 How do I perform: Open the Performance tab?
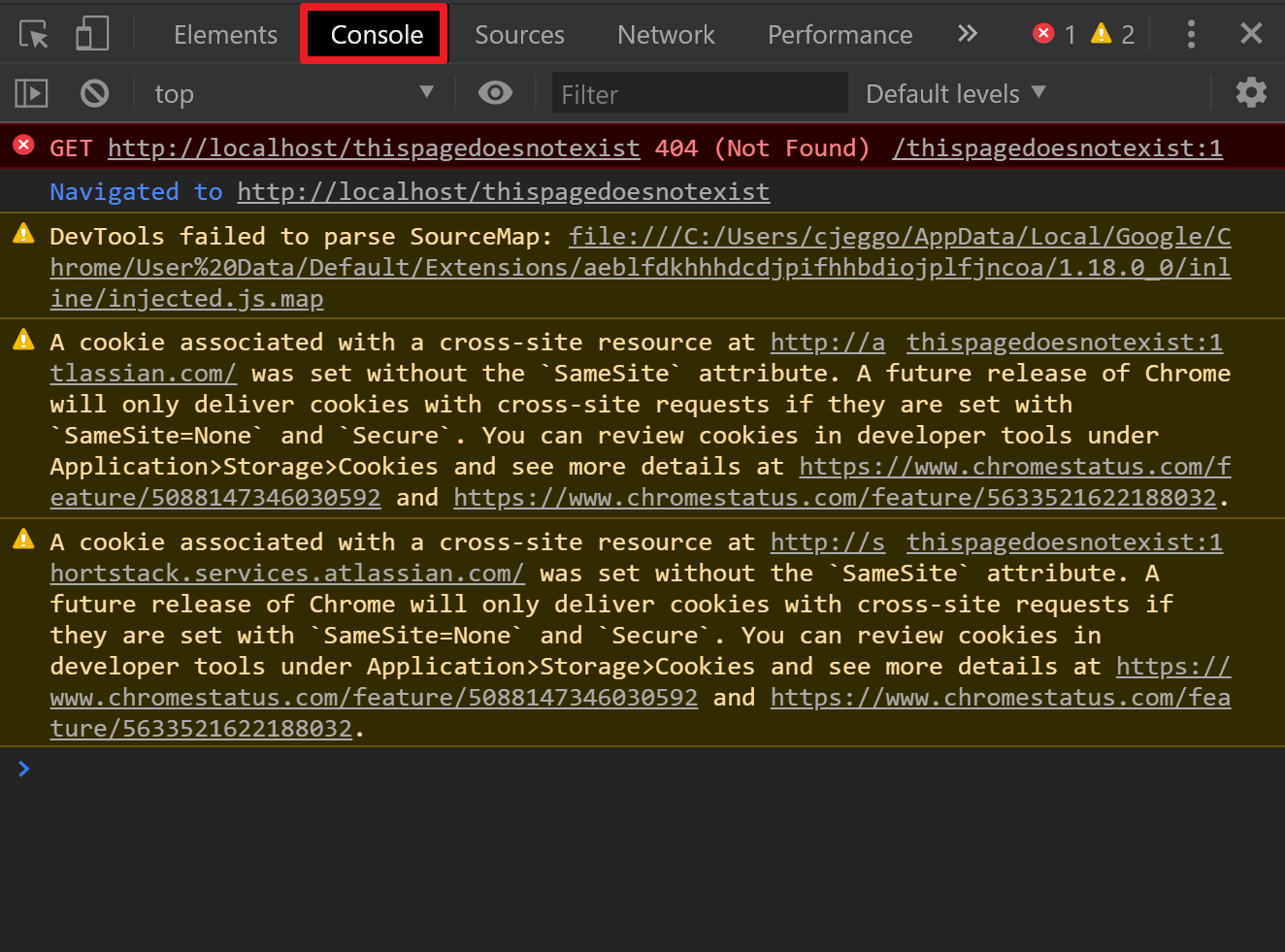840,35
